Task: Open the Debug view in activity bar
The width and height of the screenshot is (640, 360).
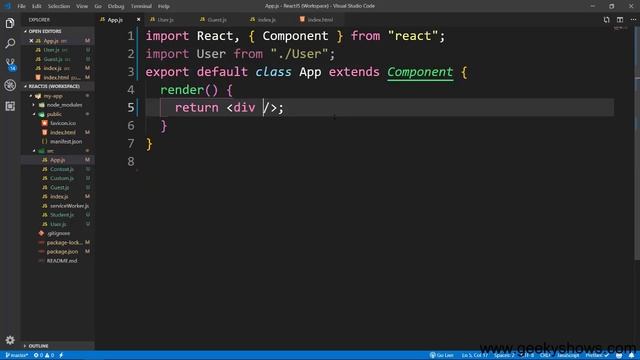Action: point(10,85)
